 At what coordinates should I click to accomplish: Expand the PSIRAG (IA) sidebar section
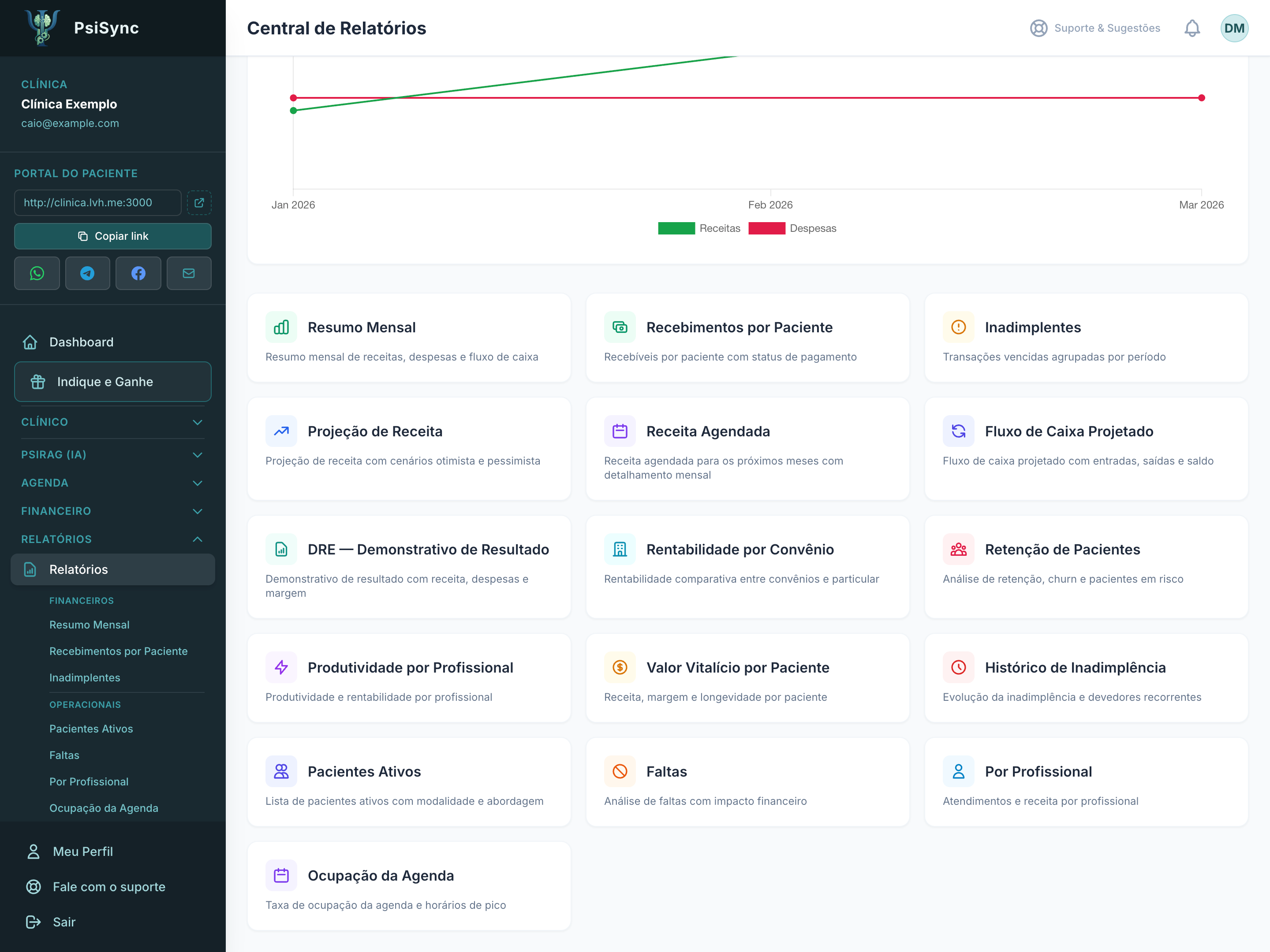[x=112, y=454]
